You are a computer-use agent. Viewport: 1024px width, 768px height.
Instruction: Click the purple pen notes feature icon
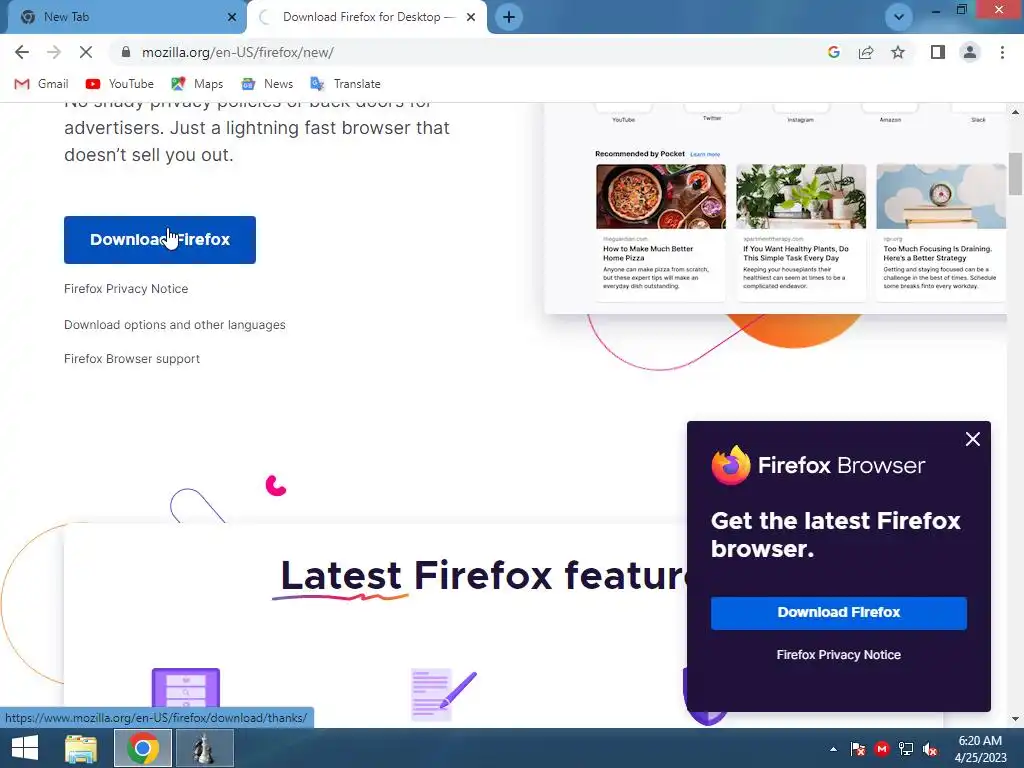pos(444,695)
